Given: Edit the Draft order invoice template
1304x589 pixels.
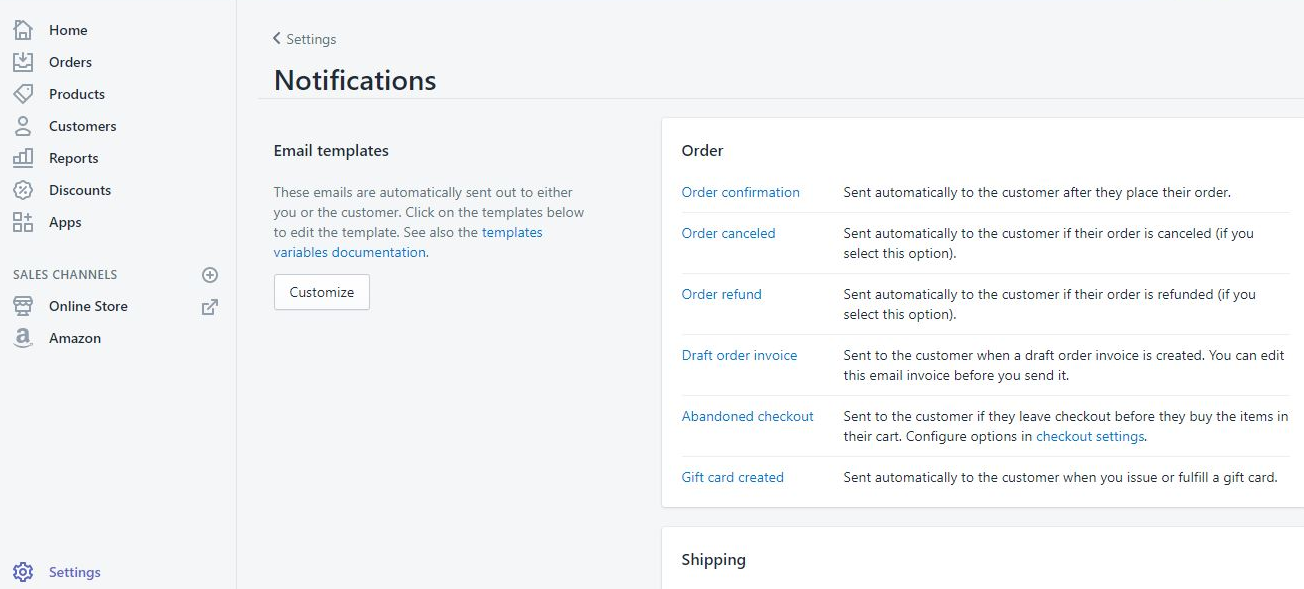Looking at the screenshot, I should point(740,355).
